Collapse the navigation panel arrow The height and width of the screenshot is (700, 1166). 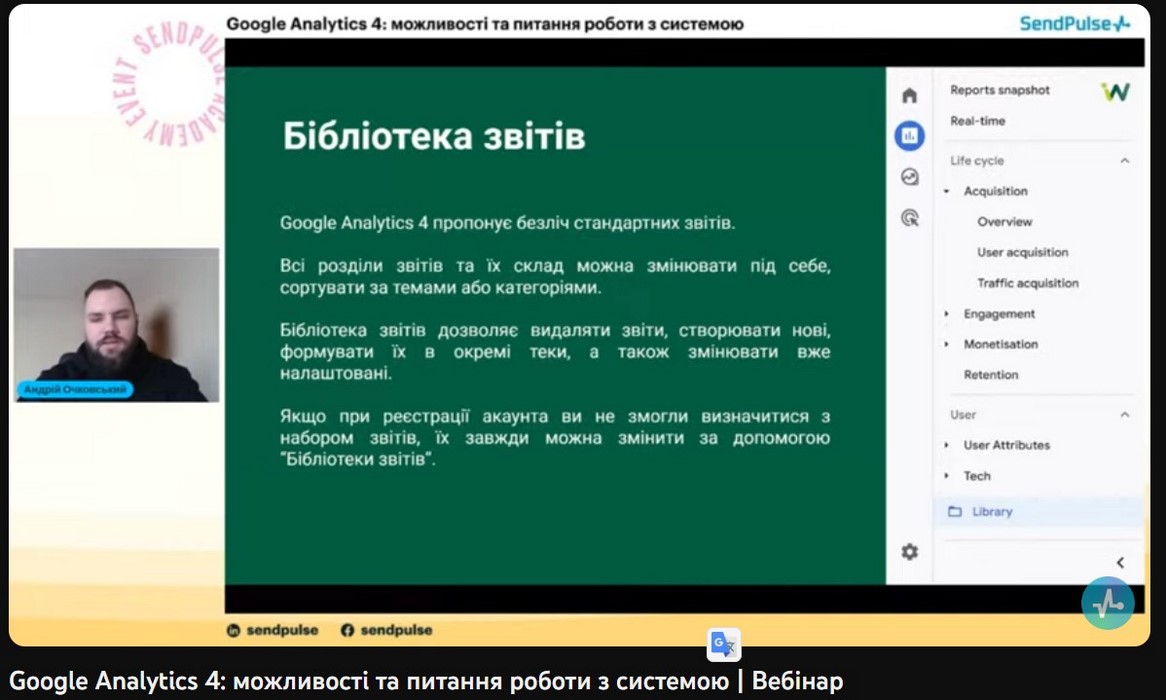[1120, 563]
